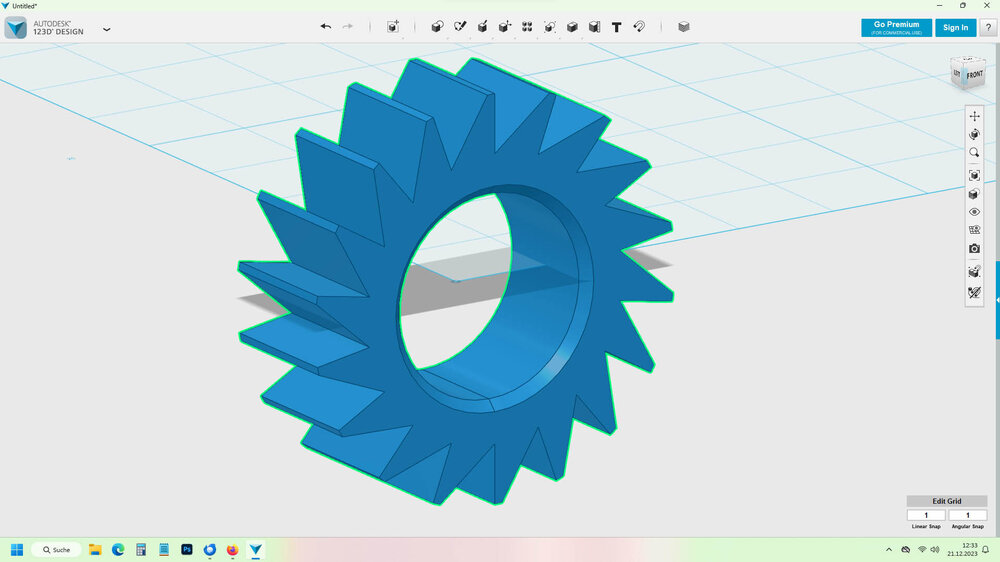The width and height of the screenshot is (1000, 562).
Task: Select the Text tool icon
Action: (616, 27)
